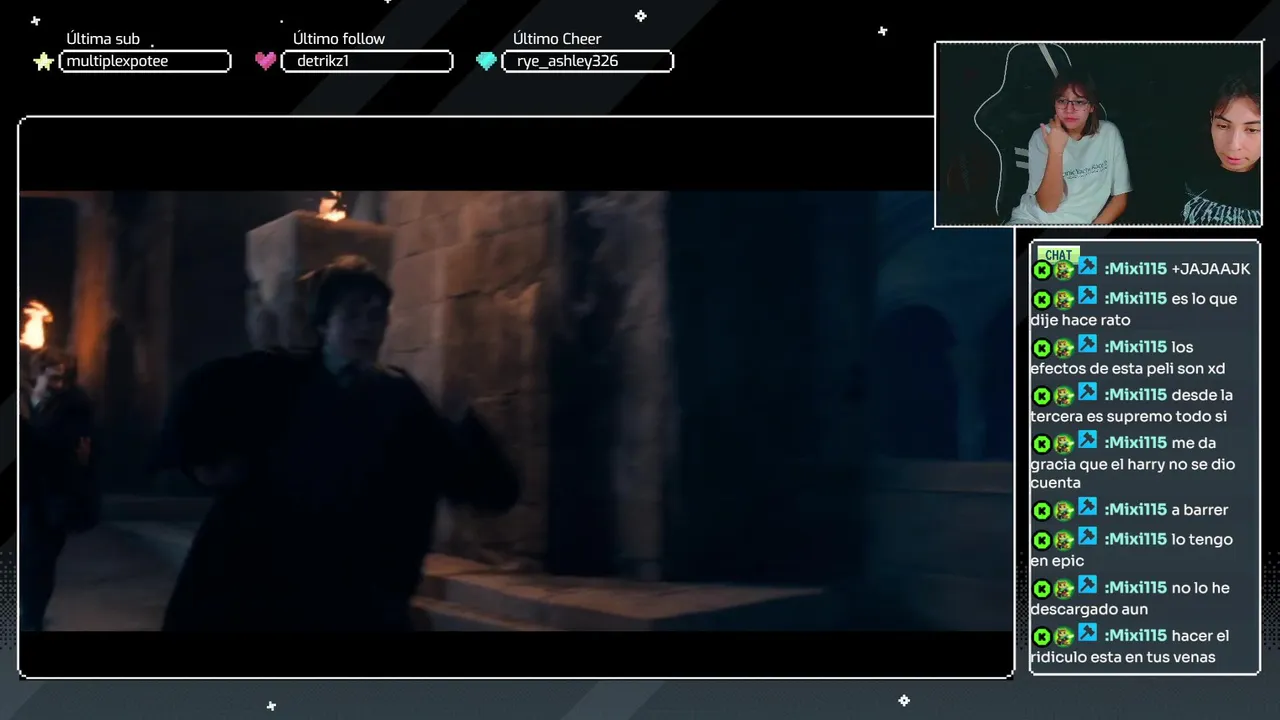Click blue pickaxe badge on 'los efectos' message
Viewport: 1280px width, 720px height.
[x=1087, y=345]
